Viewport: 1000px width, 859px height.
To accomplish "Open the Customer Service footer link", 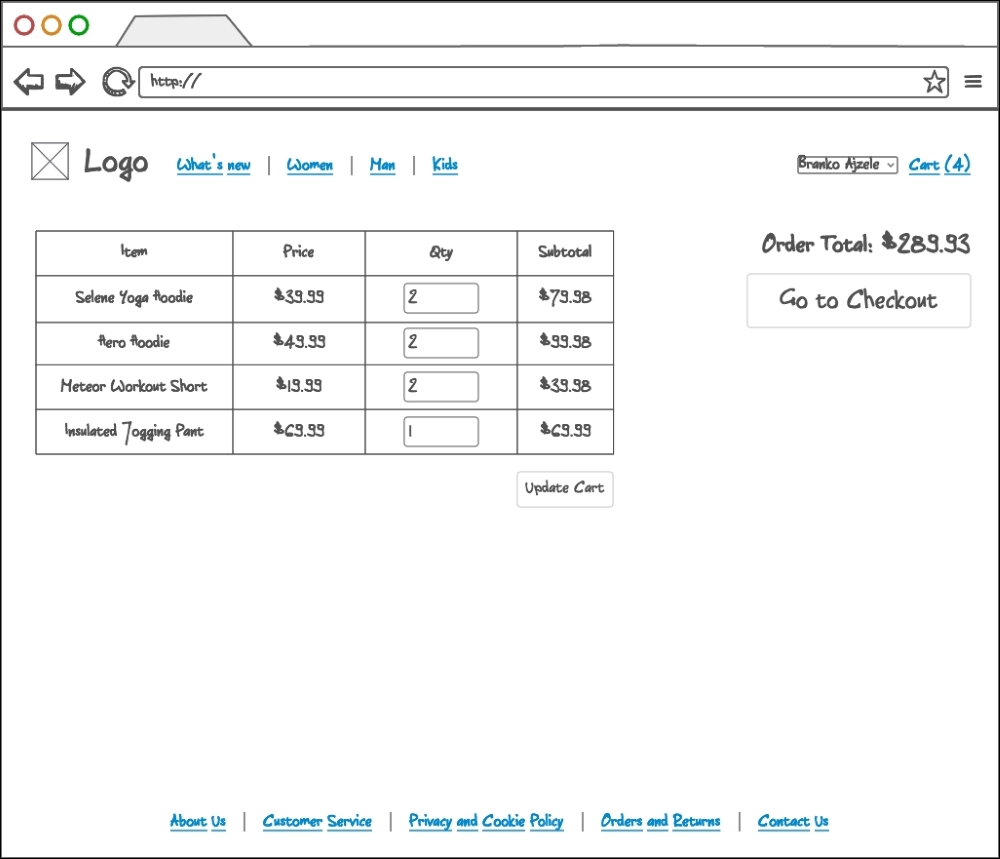I will [317, 821].
